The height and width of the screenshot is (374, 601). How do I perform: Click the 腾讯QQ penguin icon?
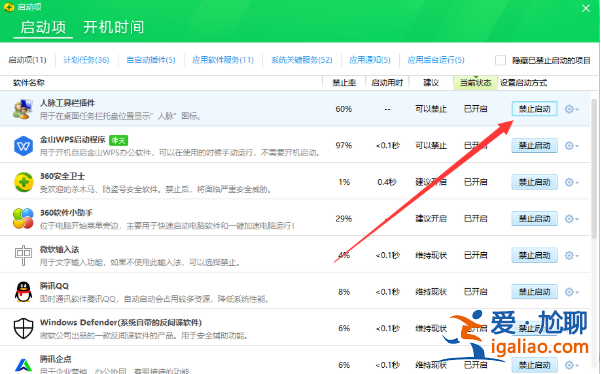[x=23, y=292]
